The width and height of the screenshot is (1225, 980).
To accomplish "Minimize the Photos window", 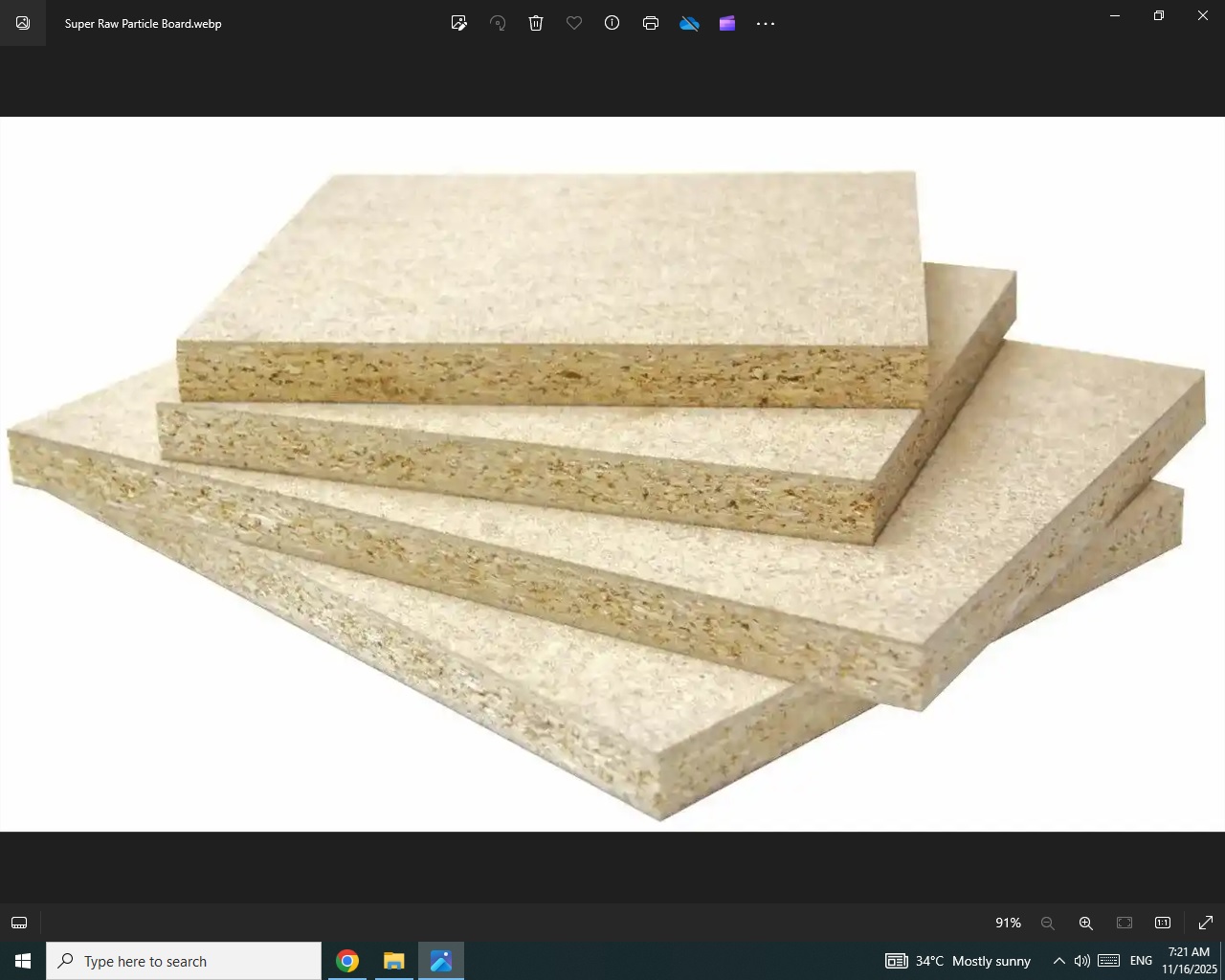I will (x=1115, y=15).
